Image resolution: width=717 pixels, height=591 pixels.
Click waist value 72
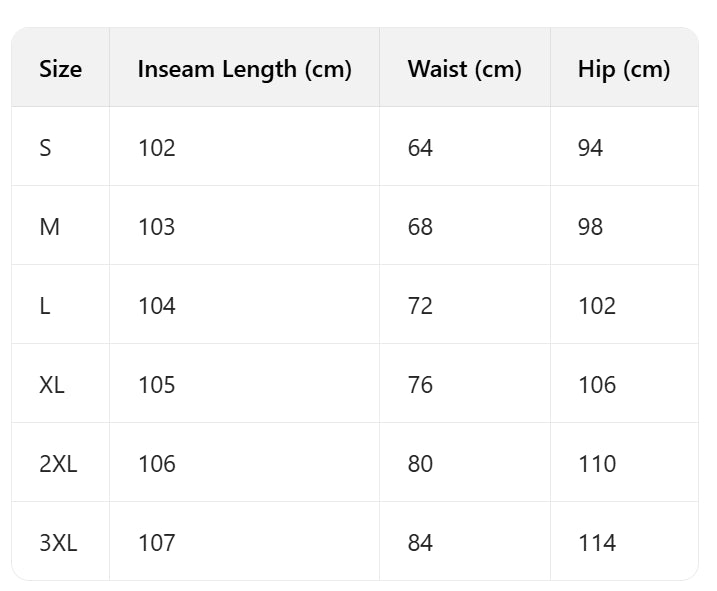click(420, 306)
